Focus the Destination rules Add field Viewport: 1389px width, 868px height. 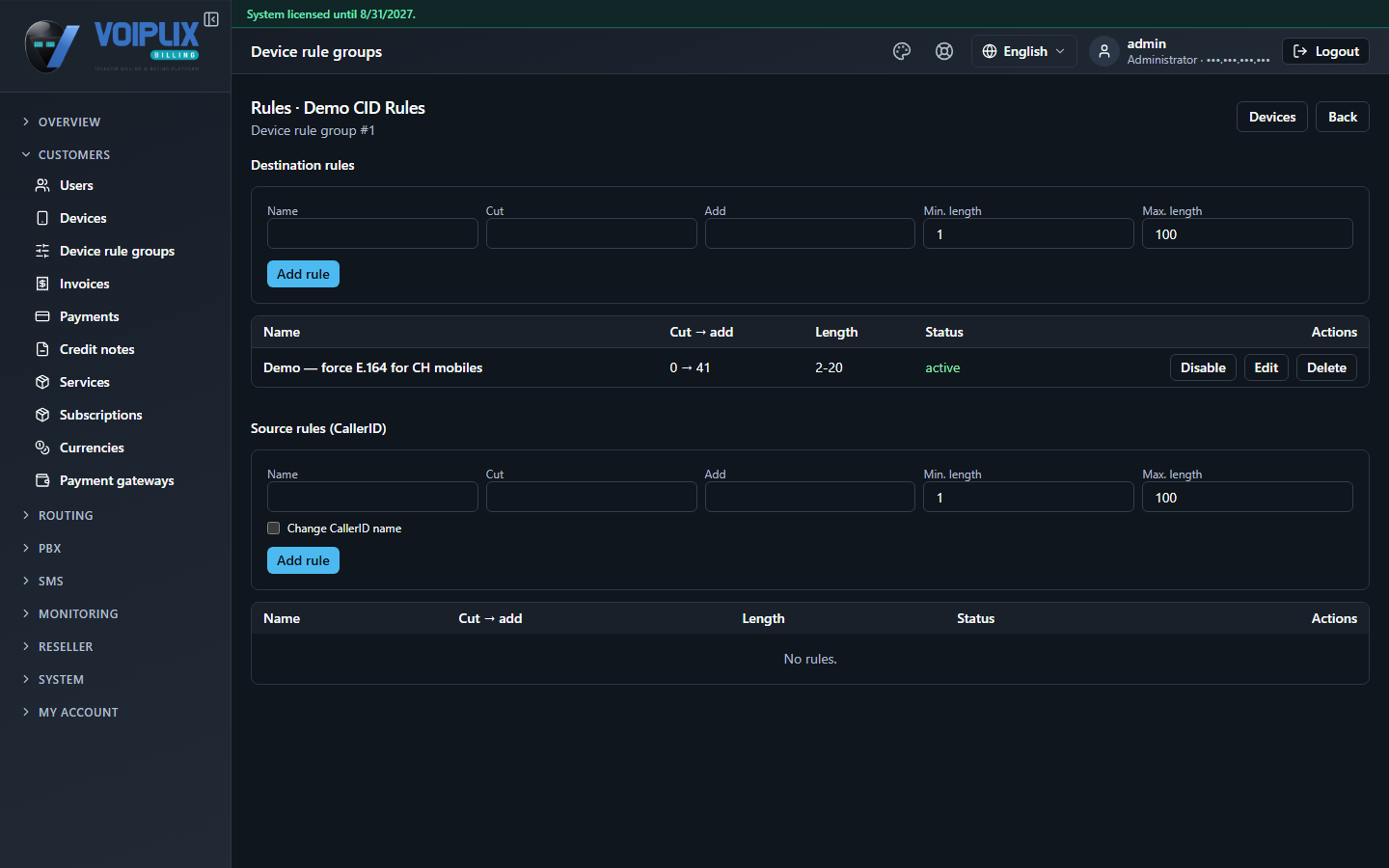[810, 233]
